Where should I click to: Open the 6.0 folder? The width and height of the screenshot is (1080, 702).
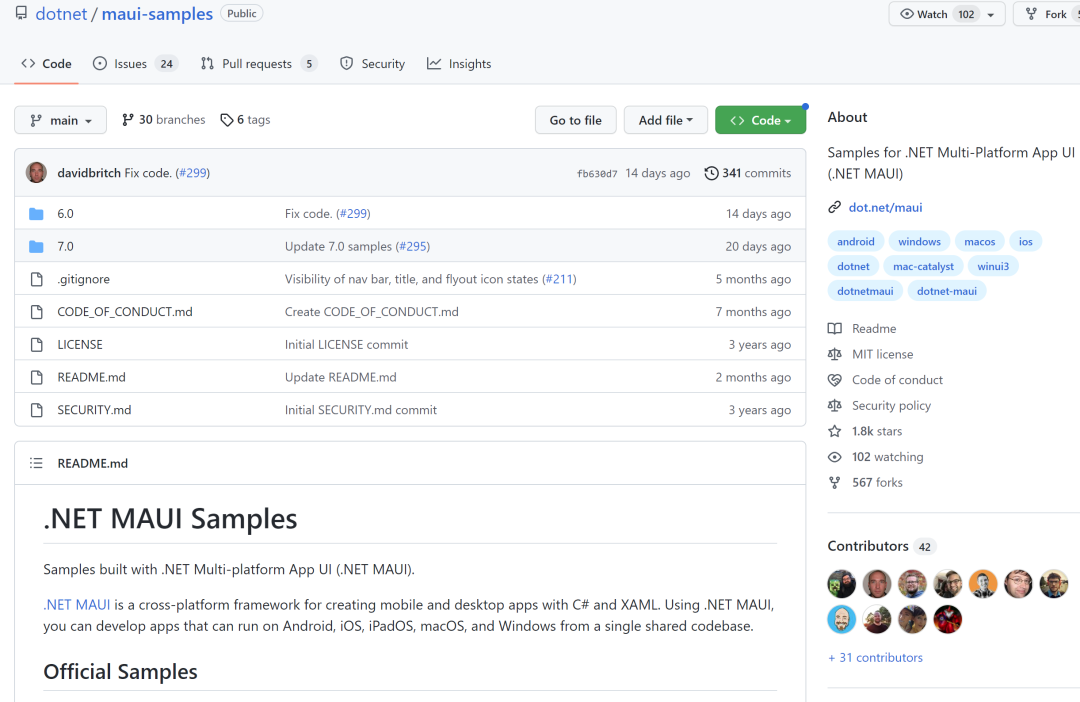pyautogui.click(x=65, y=214)
